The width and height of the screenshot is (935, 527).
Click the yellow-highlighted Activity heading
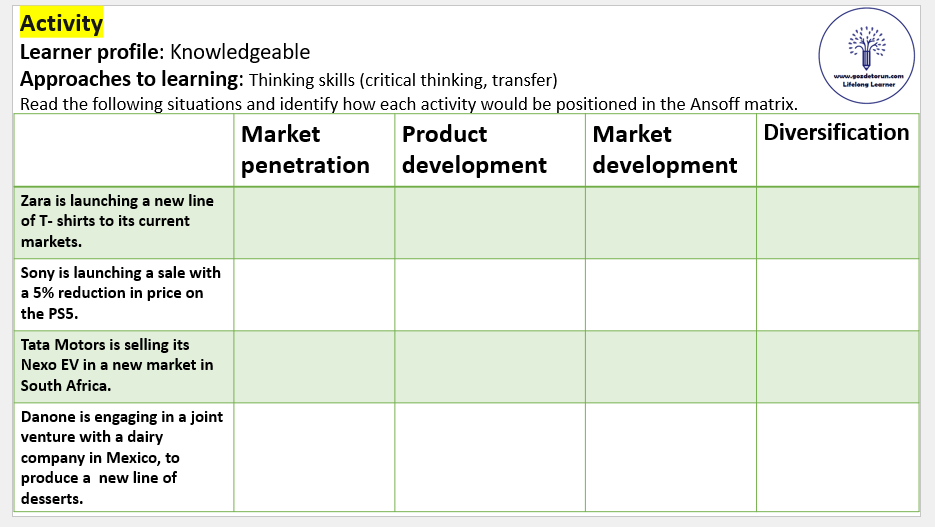click(61, 22)
